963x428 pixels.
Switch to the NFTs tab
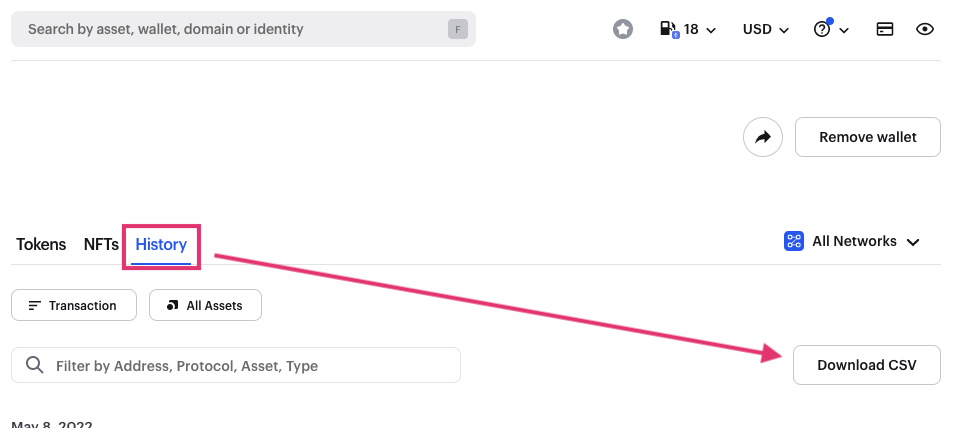click(x=101, y=244)
